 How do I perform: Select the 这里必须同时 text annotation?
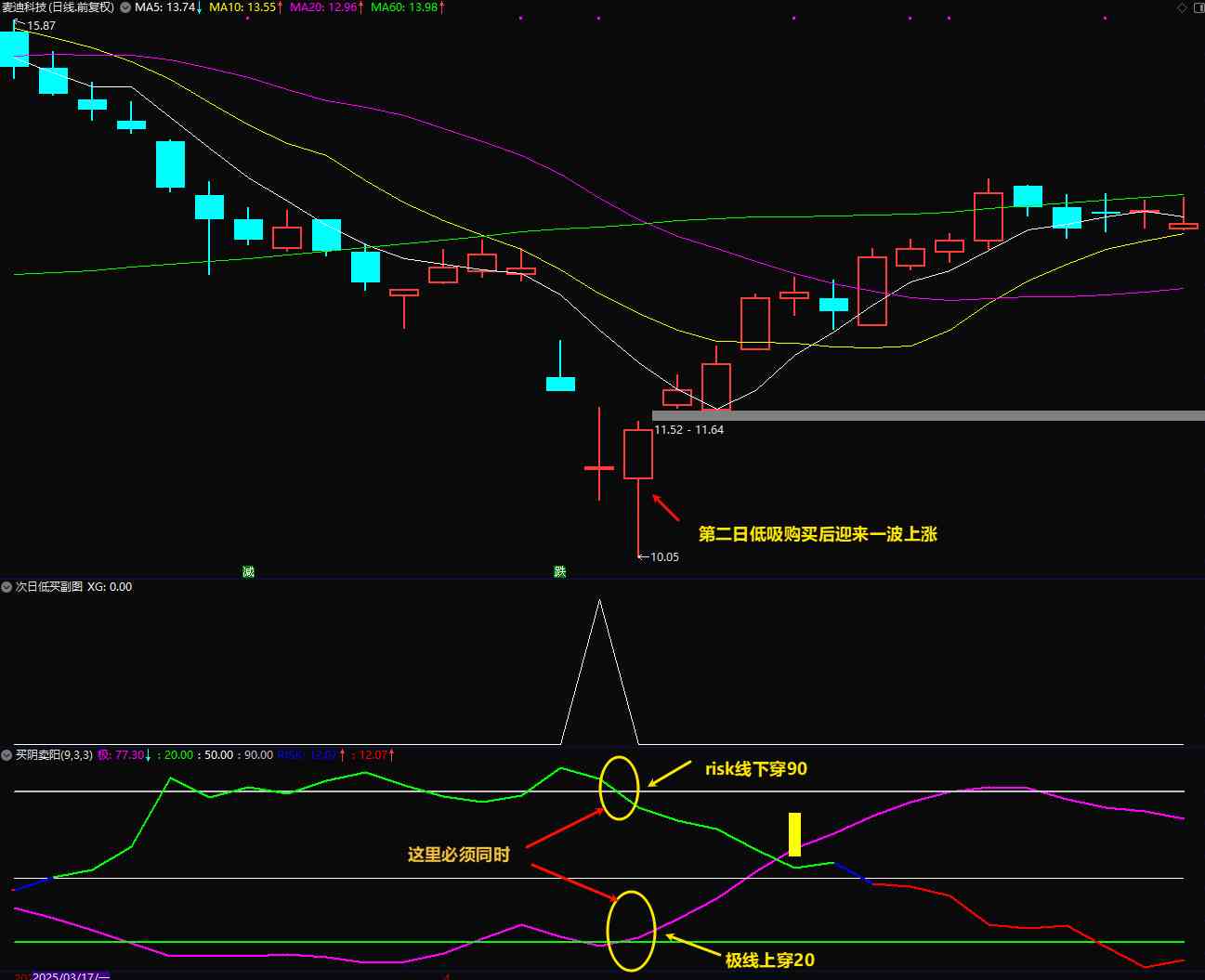click(459, 855)
